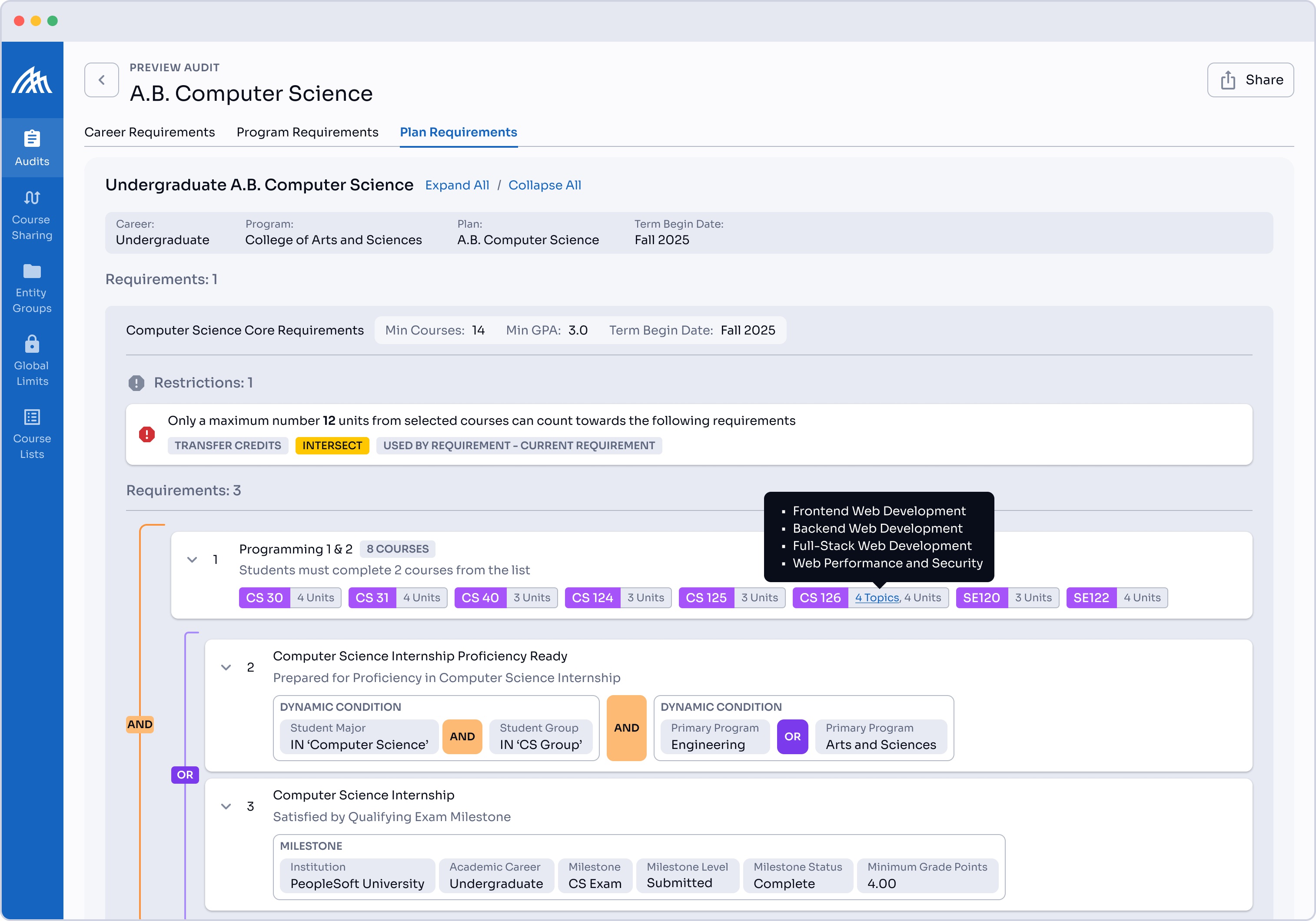Open Global Limits lock icon

32,344
